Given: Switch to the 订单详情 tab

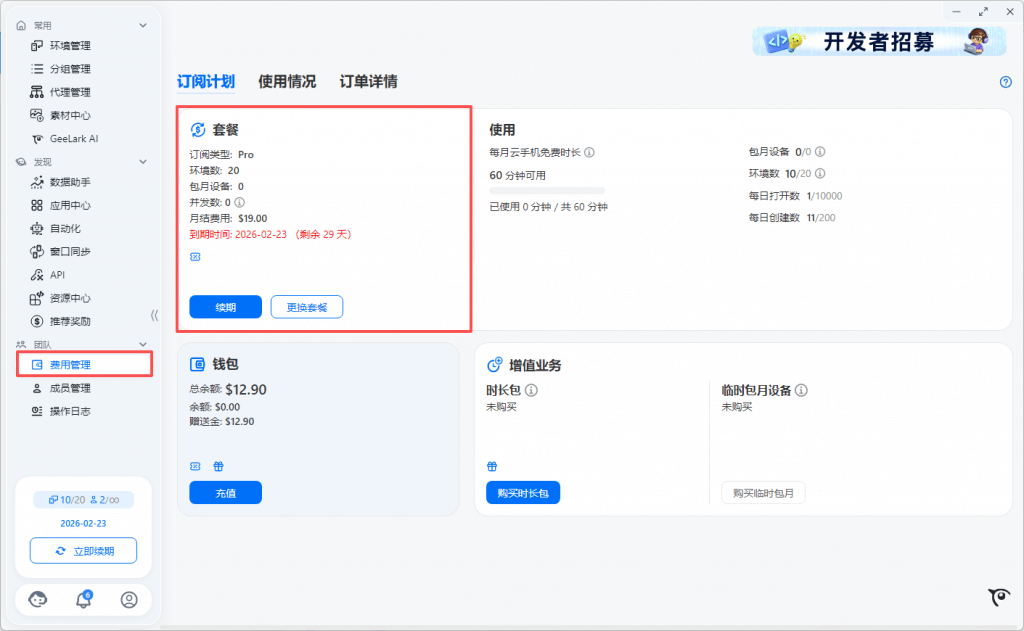Looking at the screenshot, I should 368,82.
